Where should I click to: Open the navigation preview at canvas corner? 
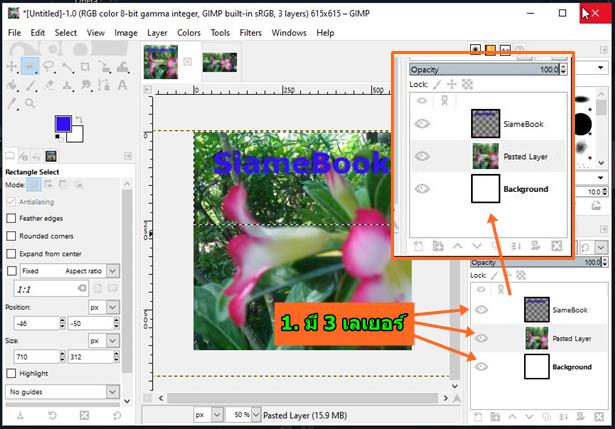(x=456, y=398)
